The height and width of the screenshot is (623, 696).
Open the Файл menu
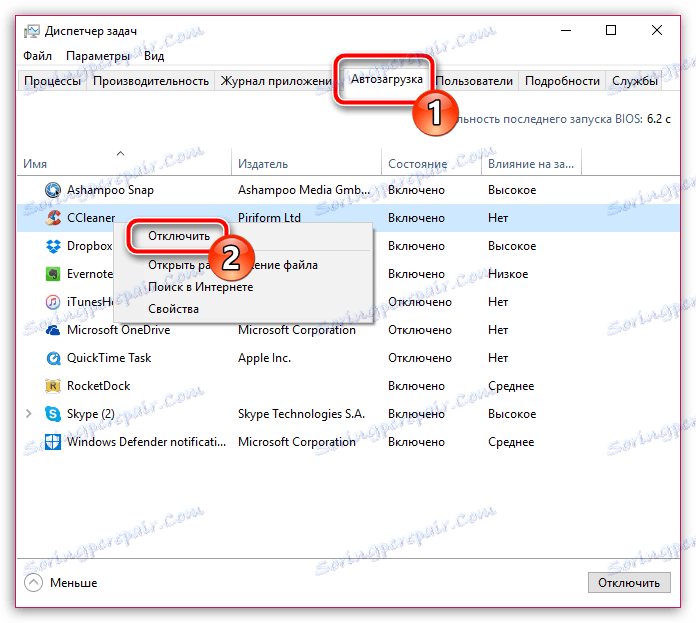[37, 56]
